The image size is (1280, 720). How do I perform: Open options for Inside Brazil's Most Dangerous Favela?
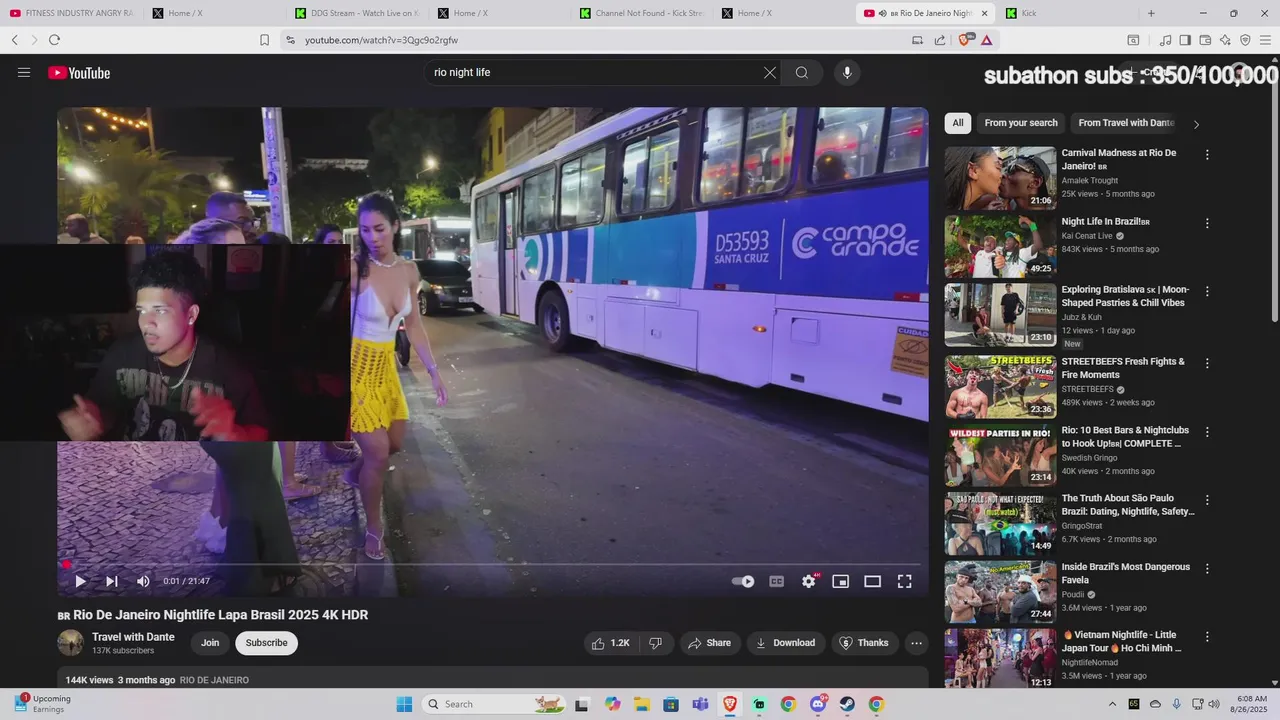[x=1207, y=568]
